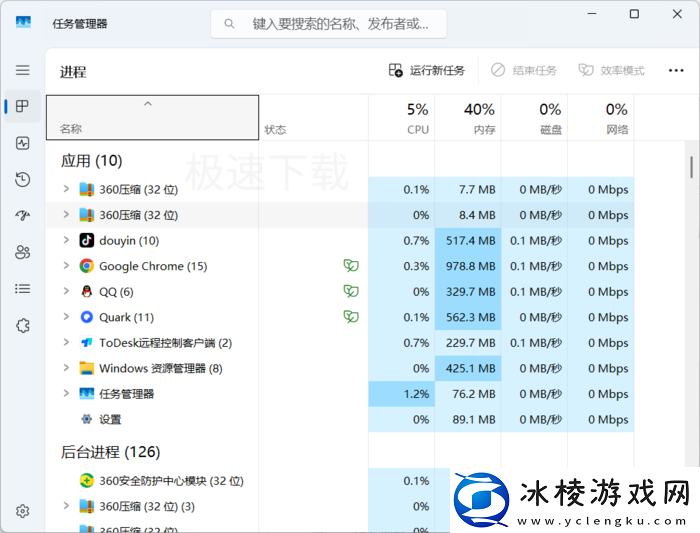Image resolution: width=700 pixels, height=533 pixels.
Task: Open the Startup apps sidebar icon
Action: (22, 216)
